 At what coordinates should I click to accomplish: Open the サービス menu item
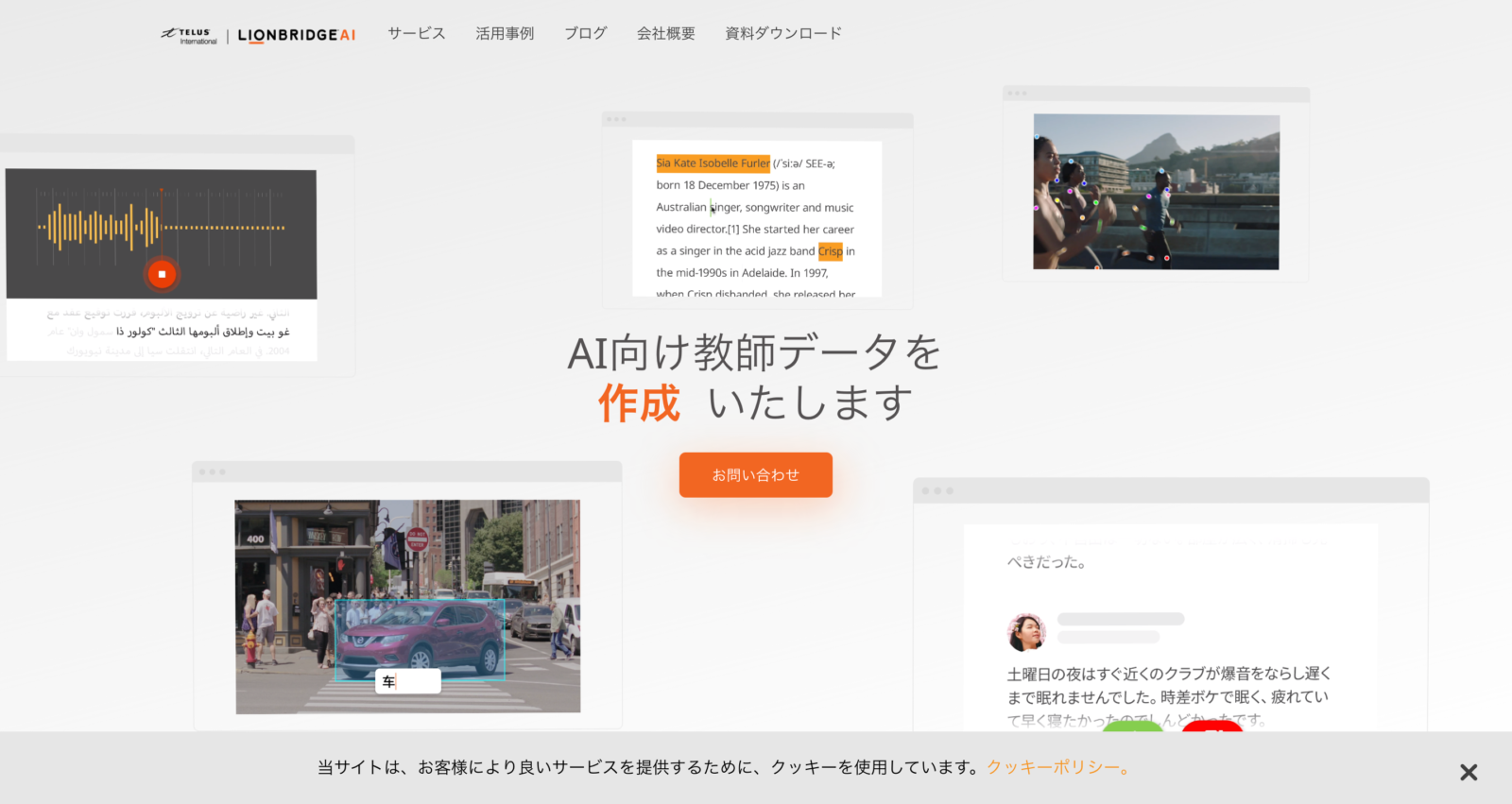416,33
